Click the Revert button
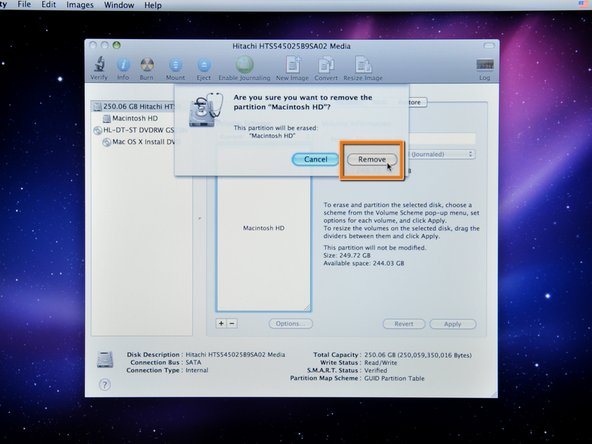The height and width of the screenshot is (444, 592). click(404, 324)
